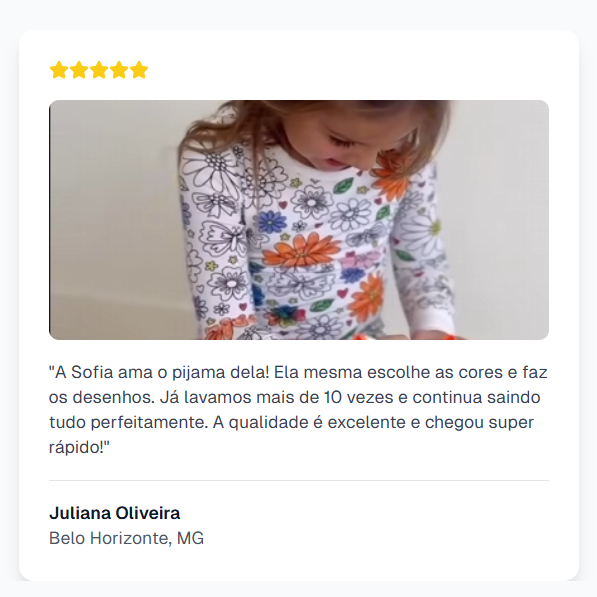597x597 pixels.
Task: Click the divider line above the reviewer name
Action: [x=299, y=480]
